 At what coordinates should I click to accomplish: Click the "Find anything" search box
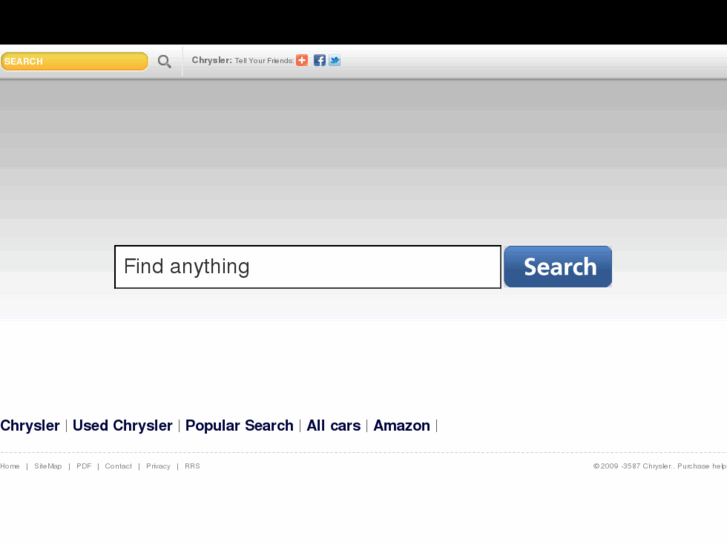pyautogui.click(x=307, y=267)
